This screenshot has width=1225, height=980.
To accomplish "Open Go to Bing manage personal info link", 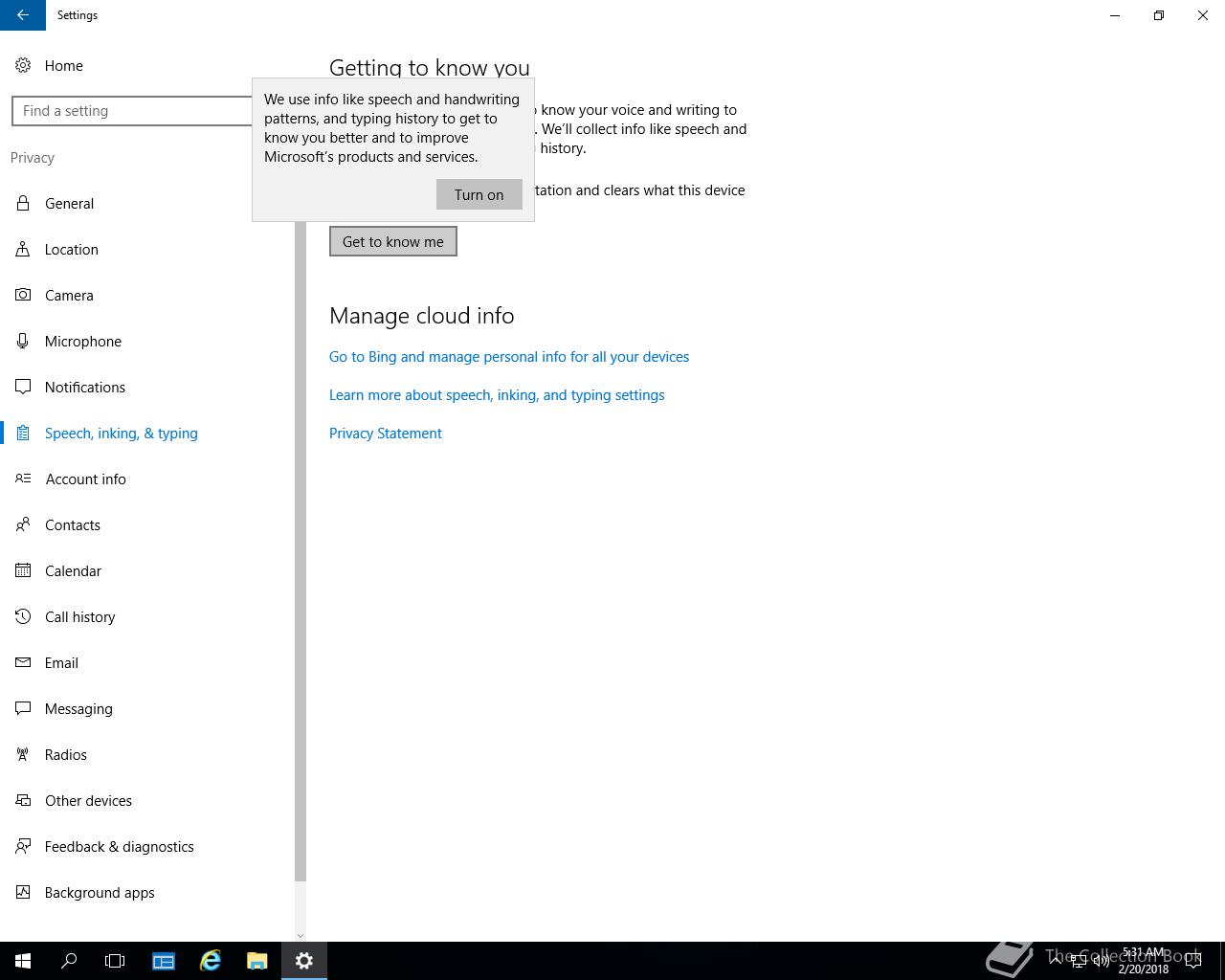I will 509,356.
